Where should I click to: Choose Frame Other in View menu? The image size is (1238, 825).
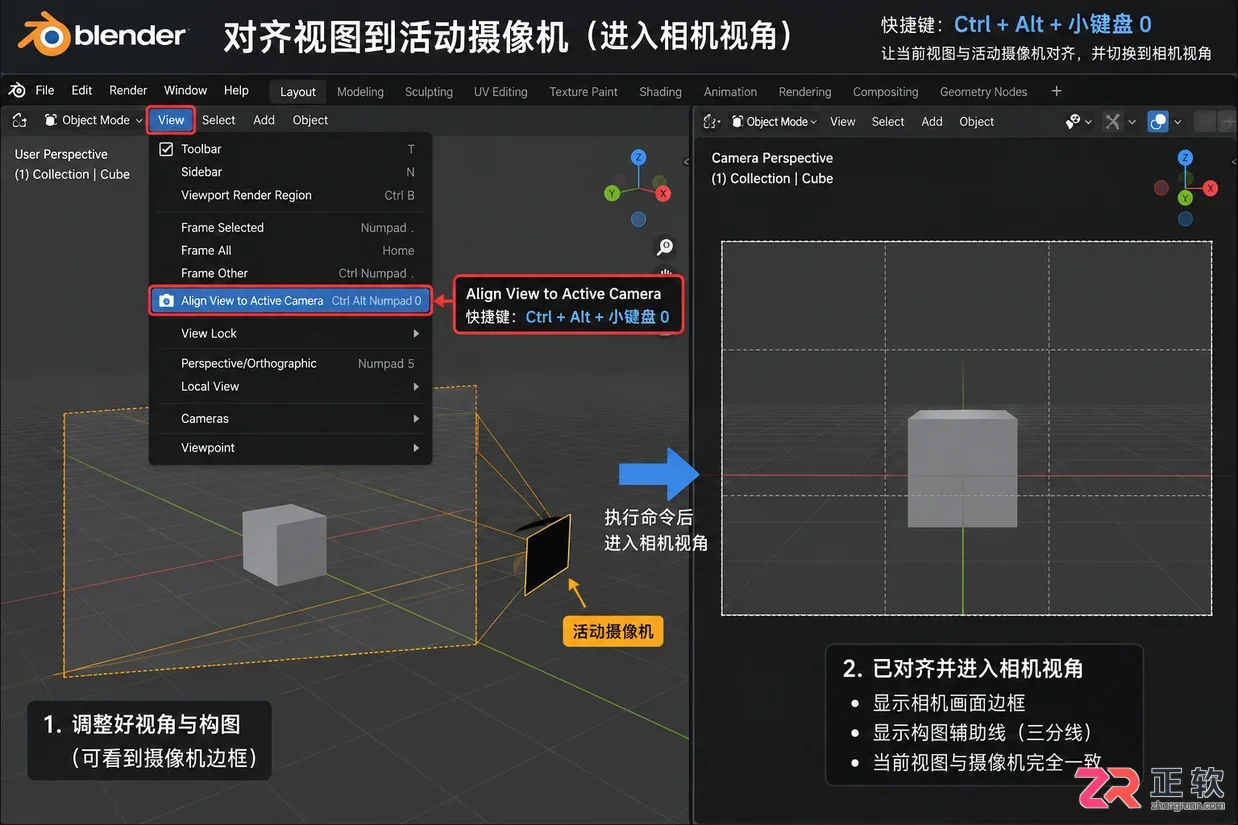[290, 273]
